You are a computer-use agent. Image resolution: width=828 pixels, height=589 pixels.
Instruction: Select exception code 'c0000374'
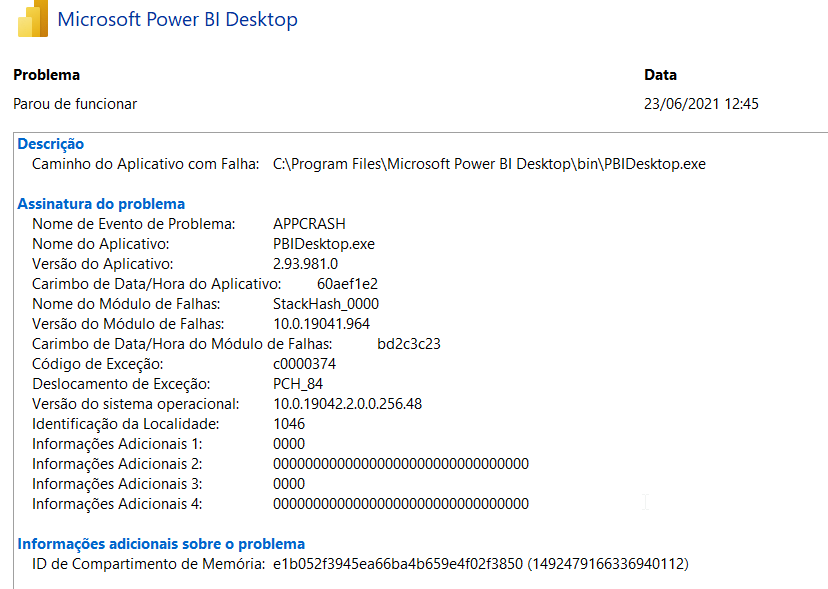(x=304, y=364)
